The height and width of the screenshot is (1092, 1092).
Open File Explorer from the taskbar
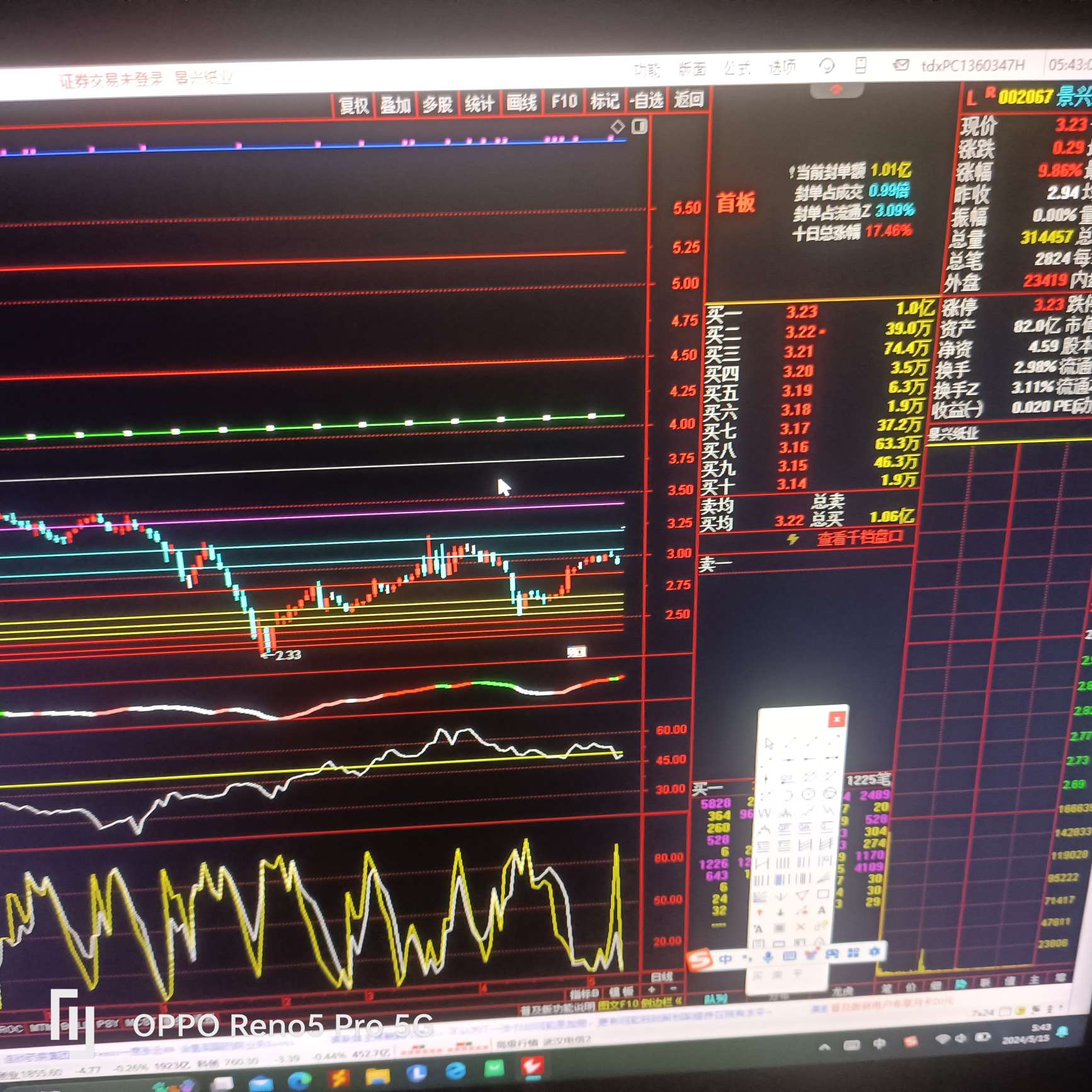(x=377, y=1076)
